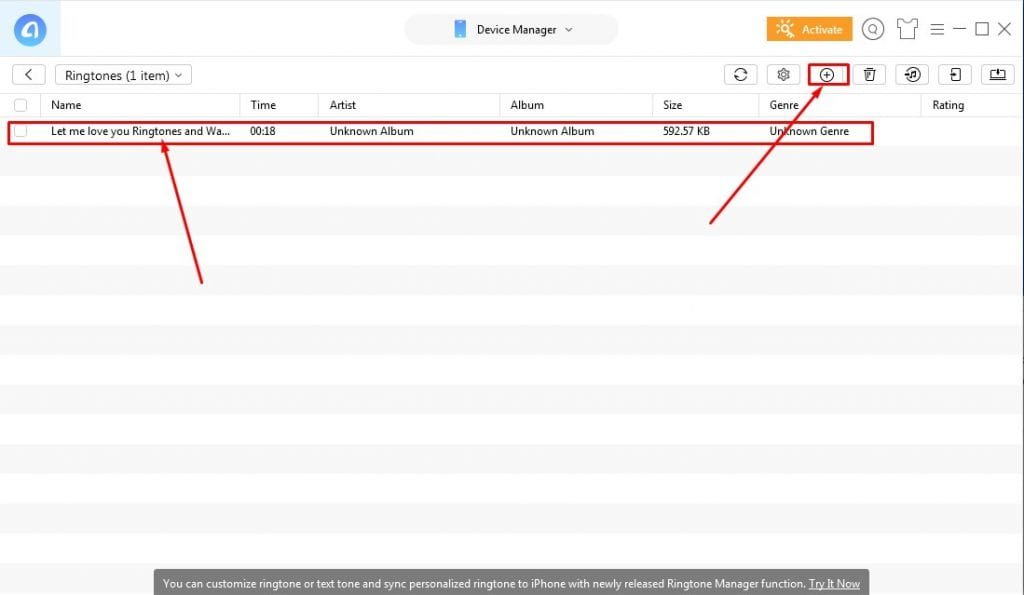The image size is (1024, 595).
Task: Tick the select-all checkbox in the header
Action: 21,105
